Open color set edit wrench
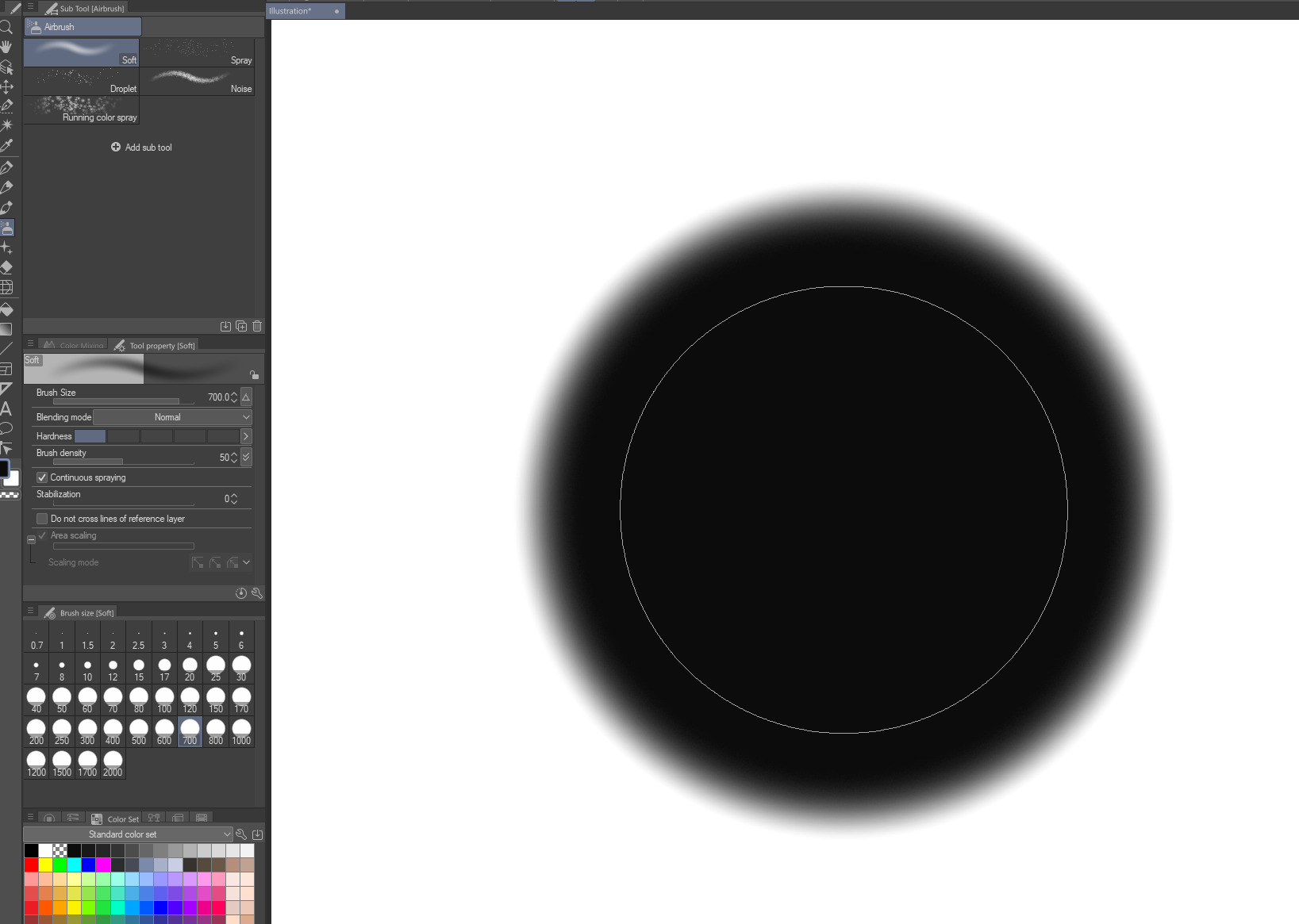This screenshot has height=924, width=1299. coord(241,834)
